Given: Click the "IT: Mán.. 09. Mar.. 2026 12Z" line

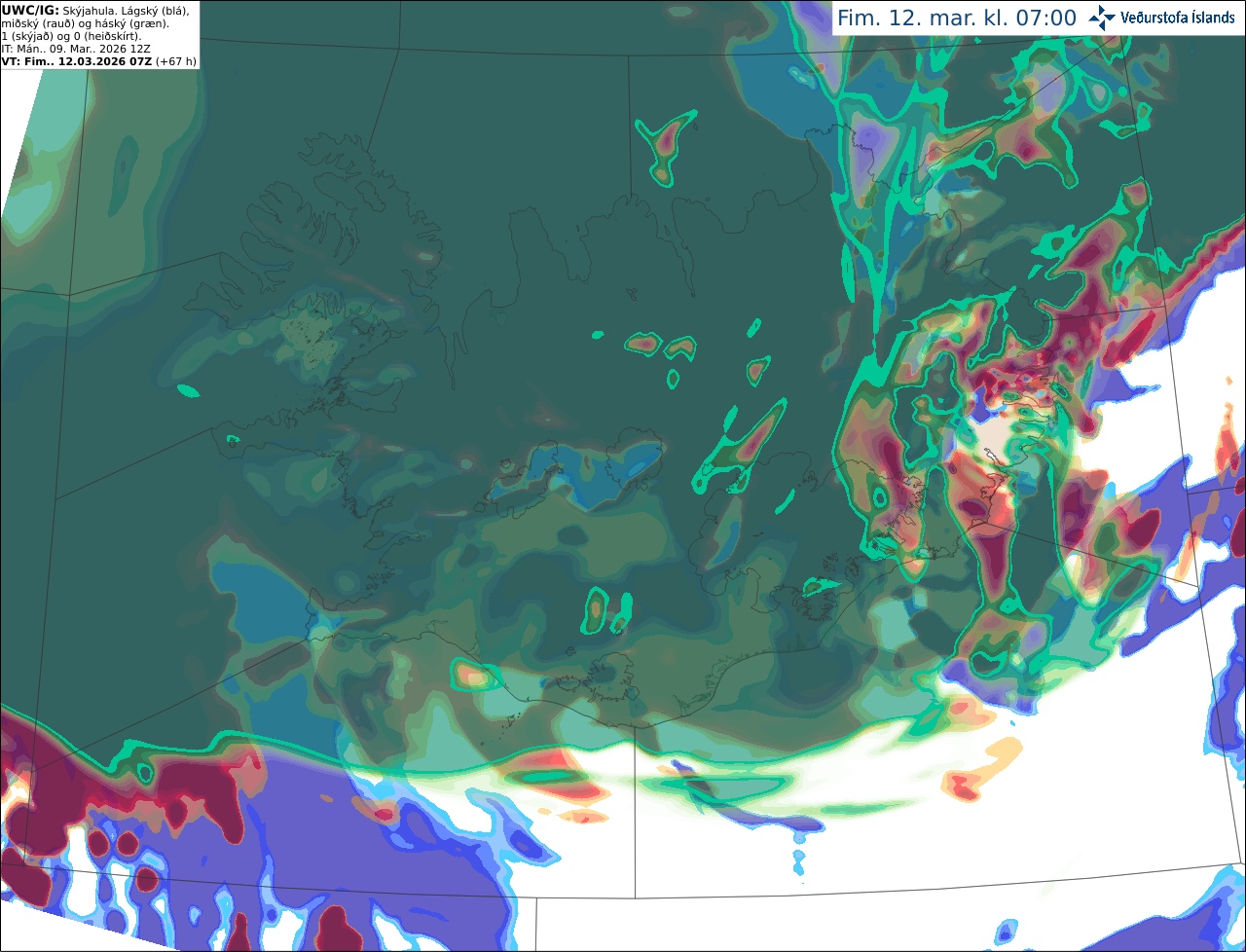Looking at the screenshot, I should 74,49.
